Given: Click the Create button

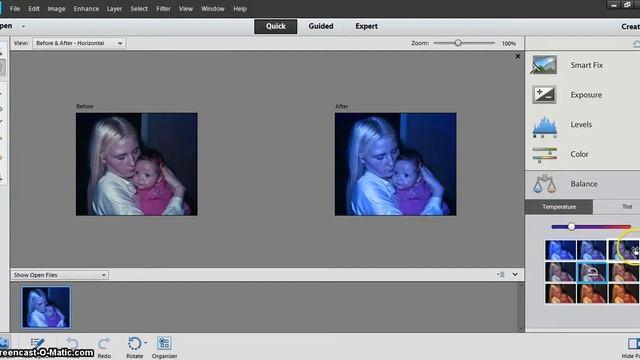Looking at the screenshot, I should tap(630, 27).
